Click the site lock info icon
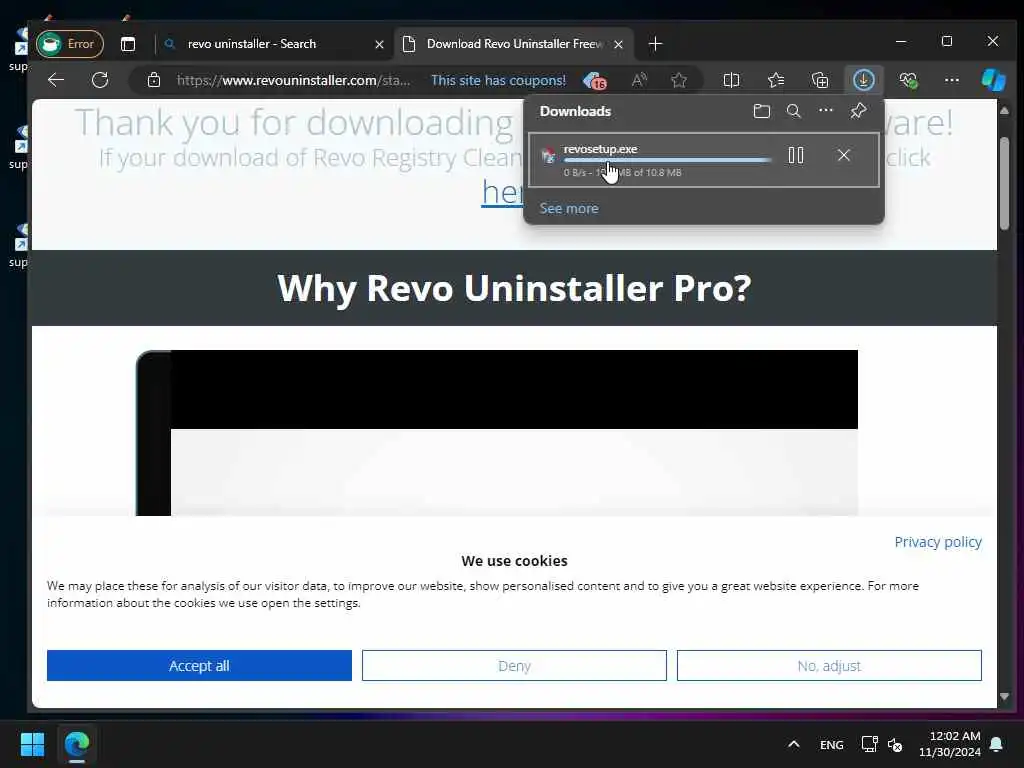Image resolution: width=1024 pixels, height=768 pixels. 154,80
